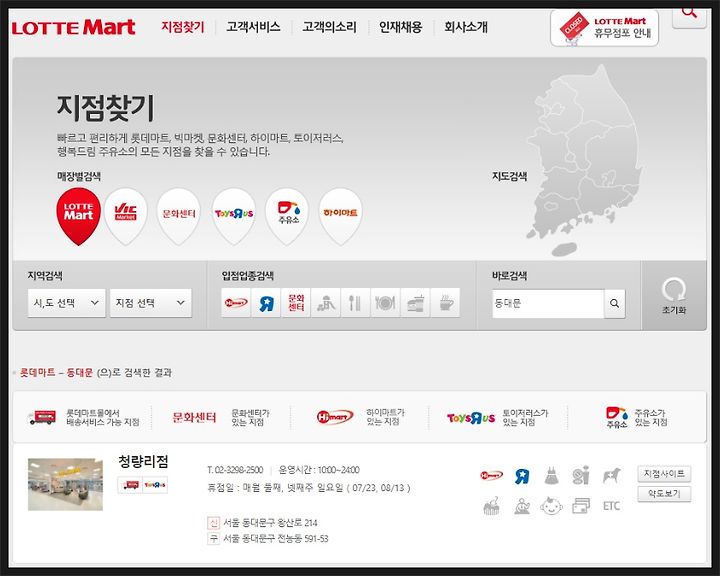Select the 주유소 gas station pin
The height and width of the screenshot is (576, 720).
(287, 216)
